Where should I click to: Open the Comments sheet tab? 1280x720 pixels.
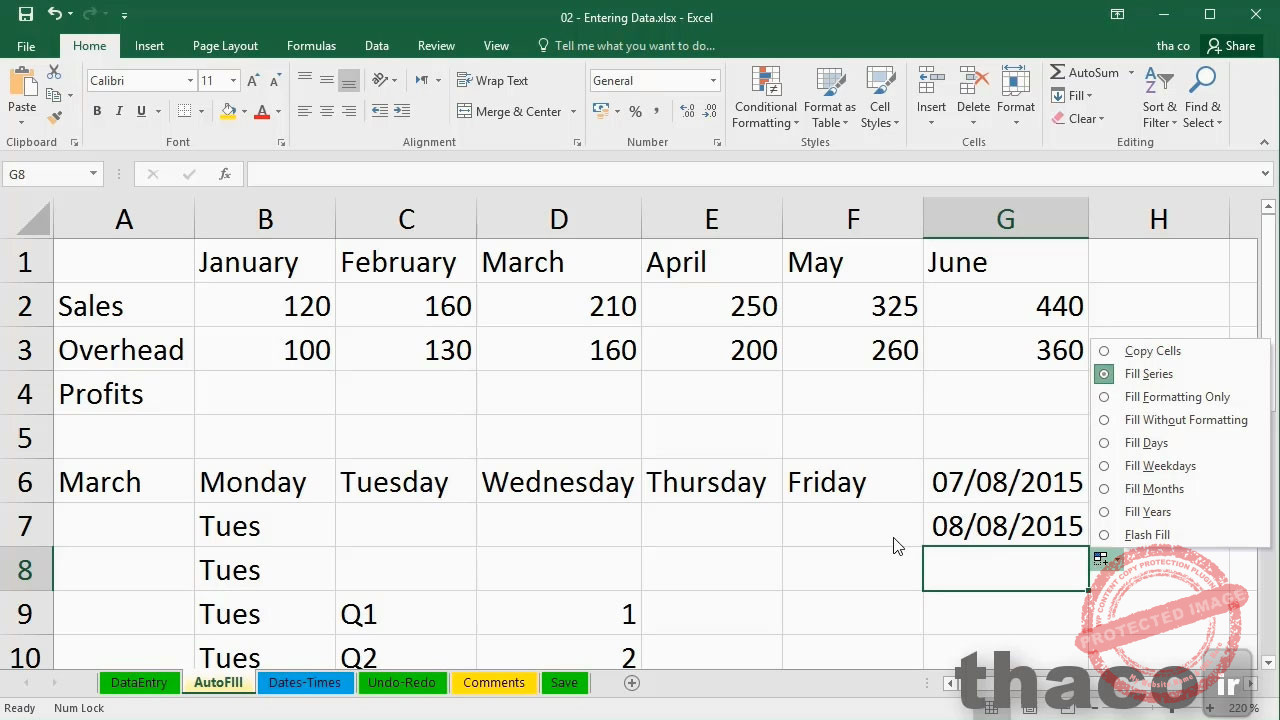(x=494, y=683)
